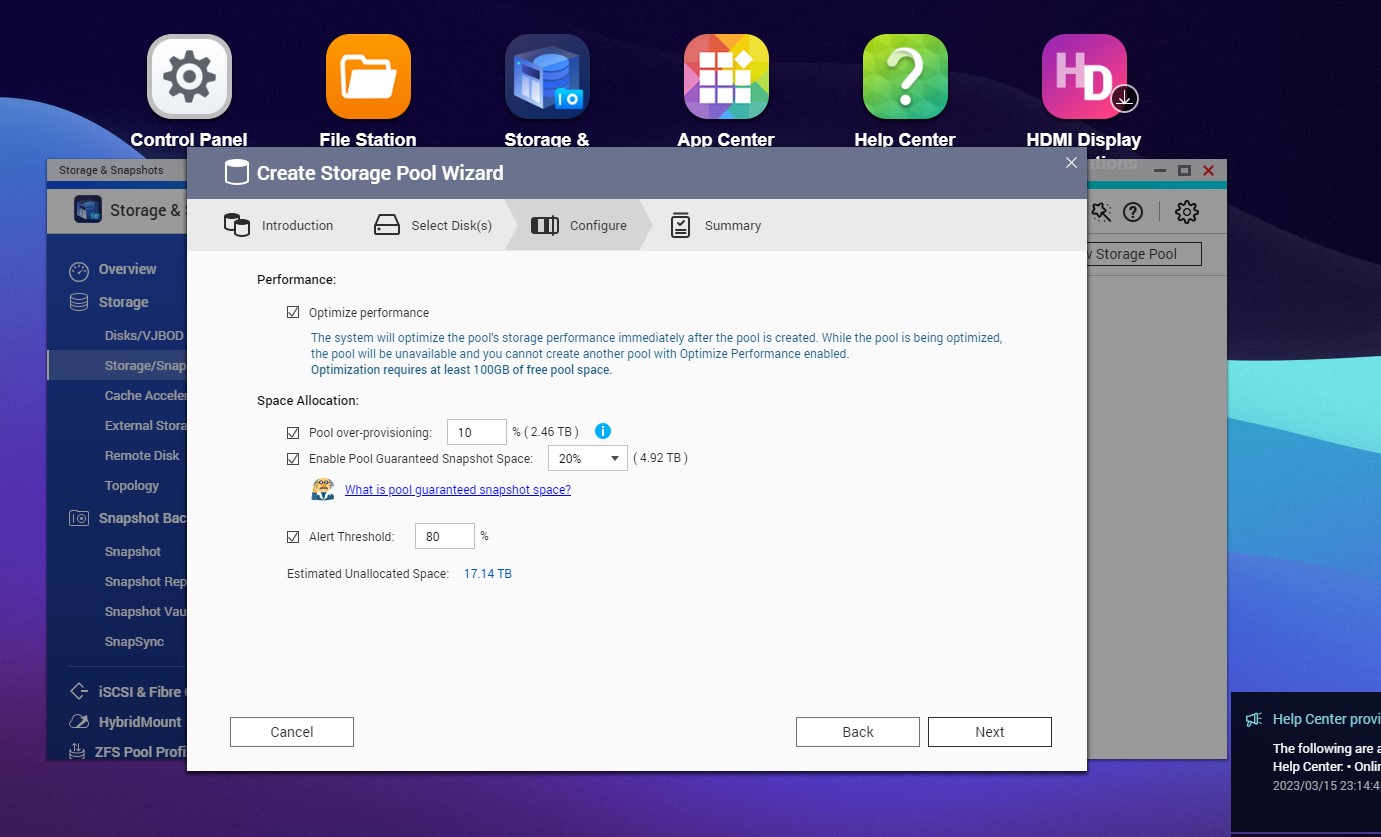Screen dimensions: 1381x837
Task: Open Topology in the sidebar
Action: [x=132, y=485]
